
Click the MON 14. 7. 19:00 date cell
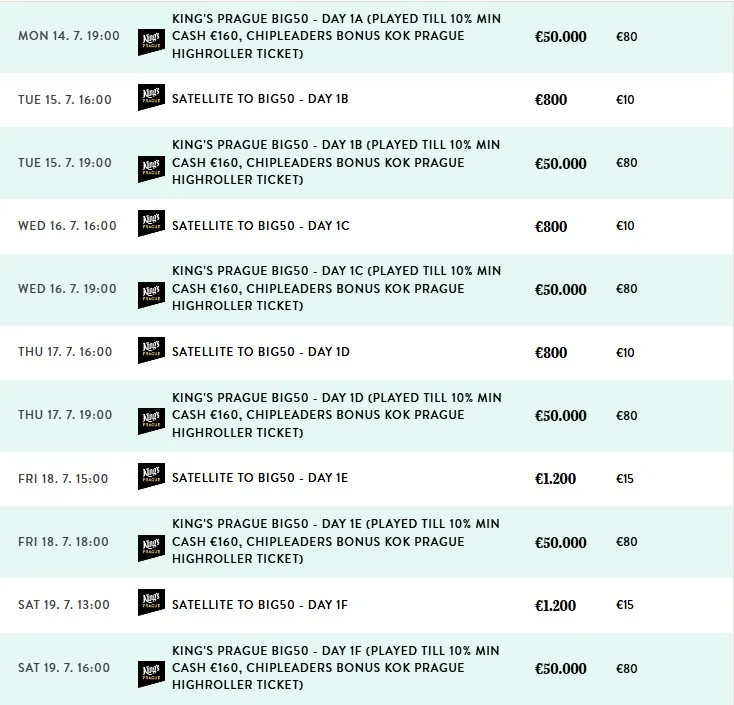pos(69,36)
